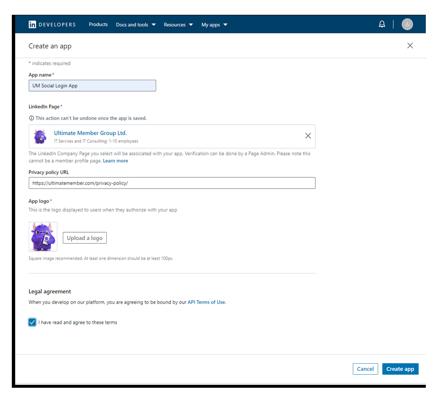Click the App logo label
Screen dimensions: 441x400
tap(40, 201)
